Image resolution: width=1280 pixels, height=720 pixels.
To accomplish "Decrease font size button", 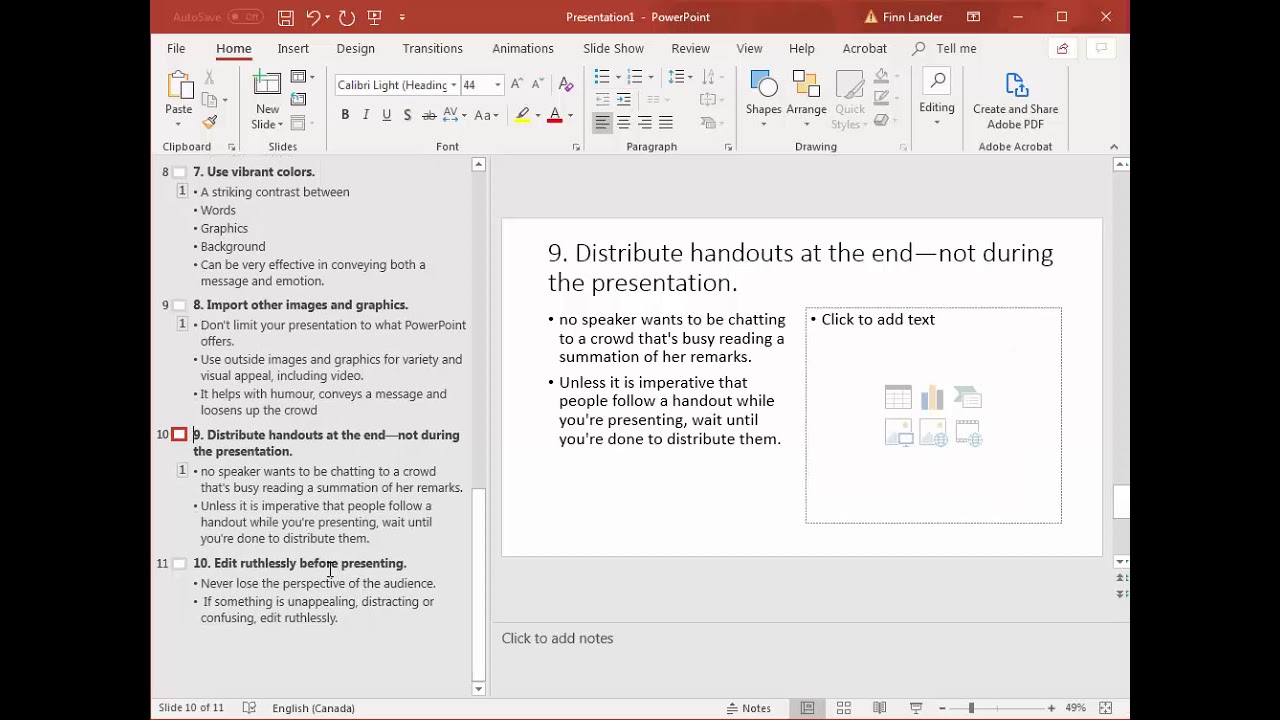I will pos(538,84).
